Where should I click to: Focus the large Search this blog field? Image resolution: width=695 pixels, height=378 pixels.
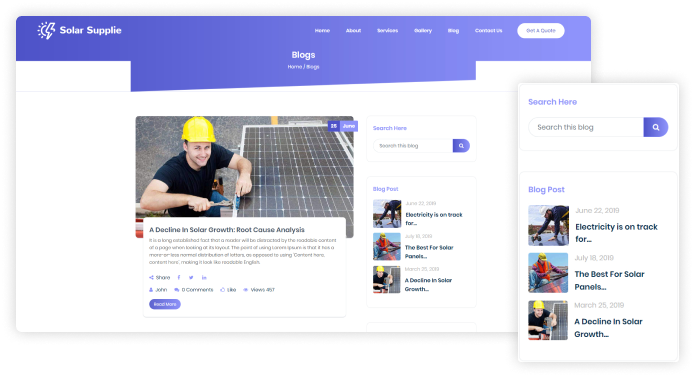click(586, 127)
